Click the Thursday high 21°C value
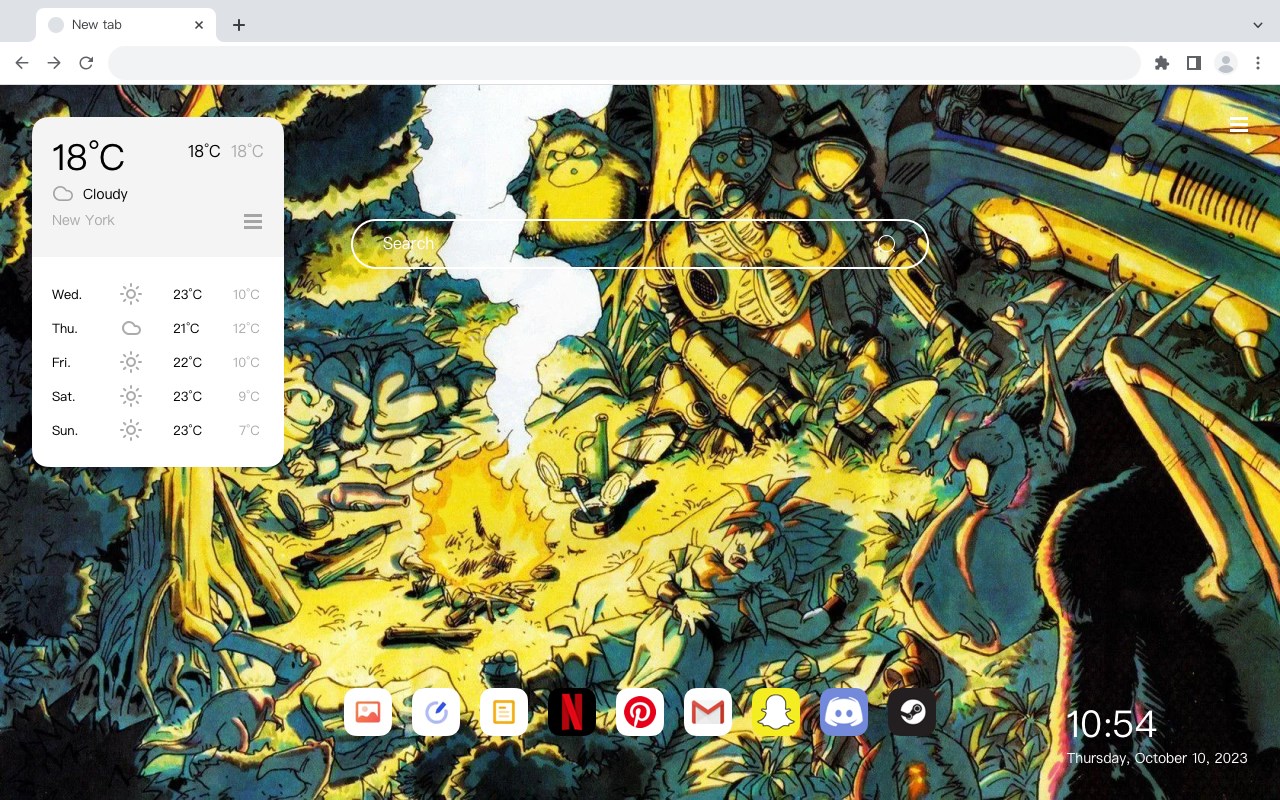1280x800 pixels. [x=187, y=328]
